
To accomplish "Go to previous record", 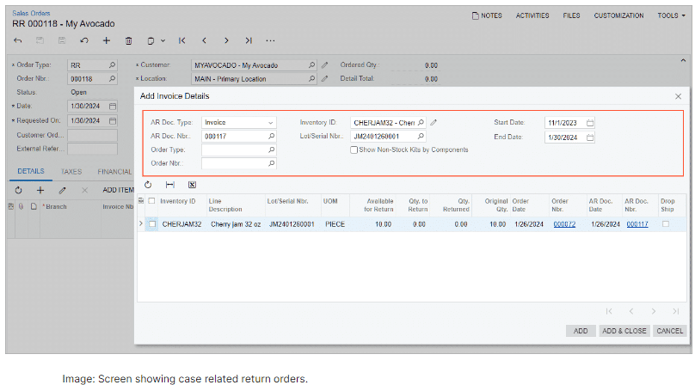I will [x=204, y=41].
